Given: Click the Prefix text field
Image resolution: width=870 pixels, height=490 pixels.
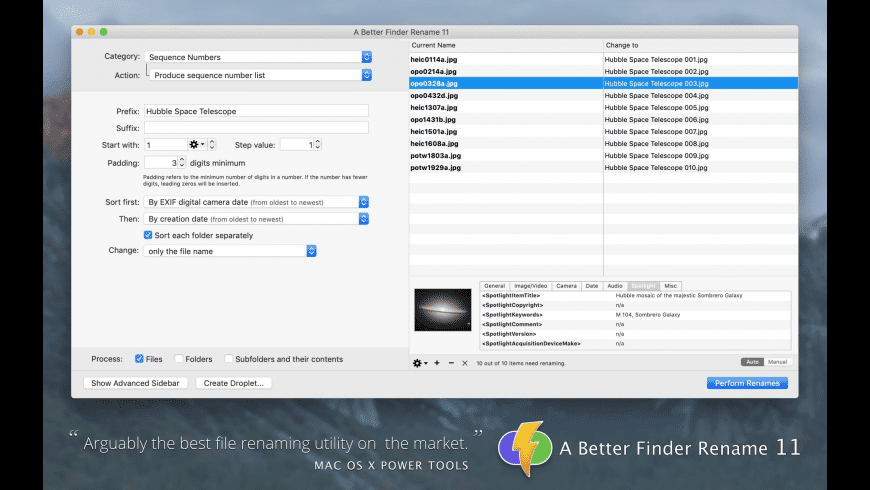Looking at the screenshot, I should click(x=256, y=111).
